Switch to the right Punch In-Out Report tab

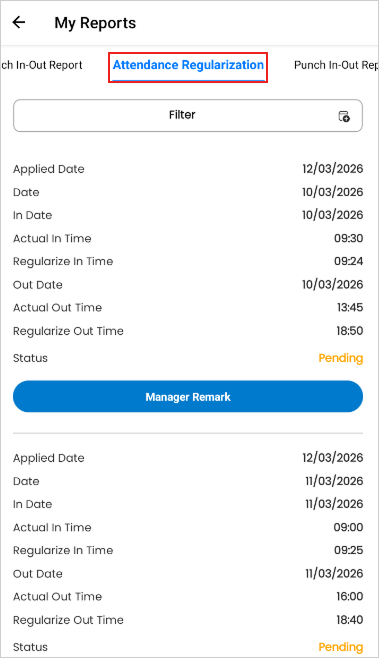(336, 65)
